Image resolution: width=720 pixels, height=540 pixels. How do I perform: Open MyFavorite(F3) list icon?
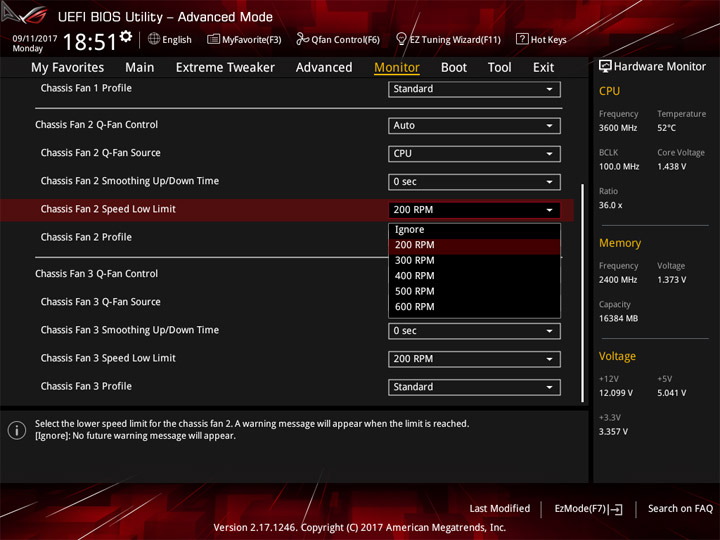(213, 39)
